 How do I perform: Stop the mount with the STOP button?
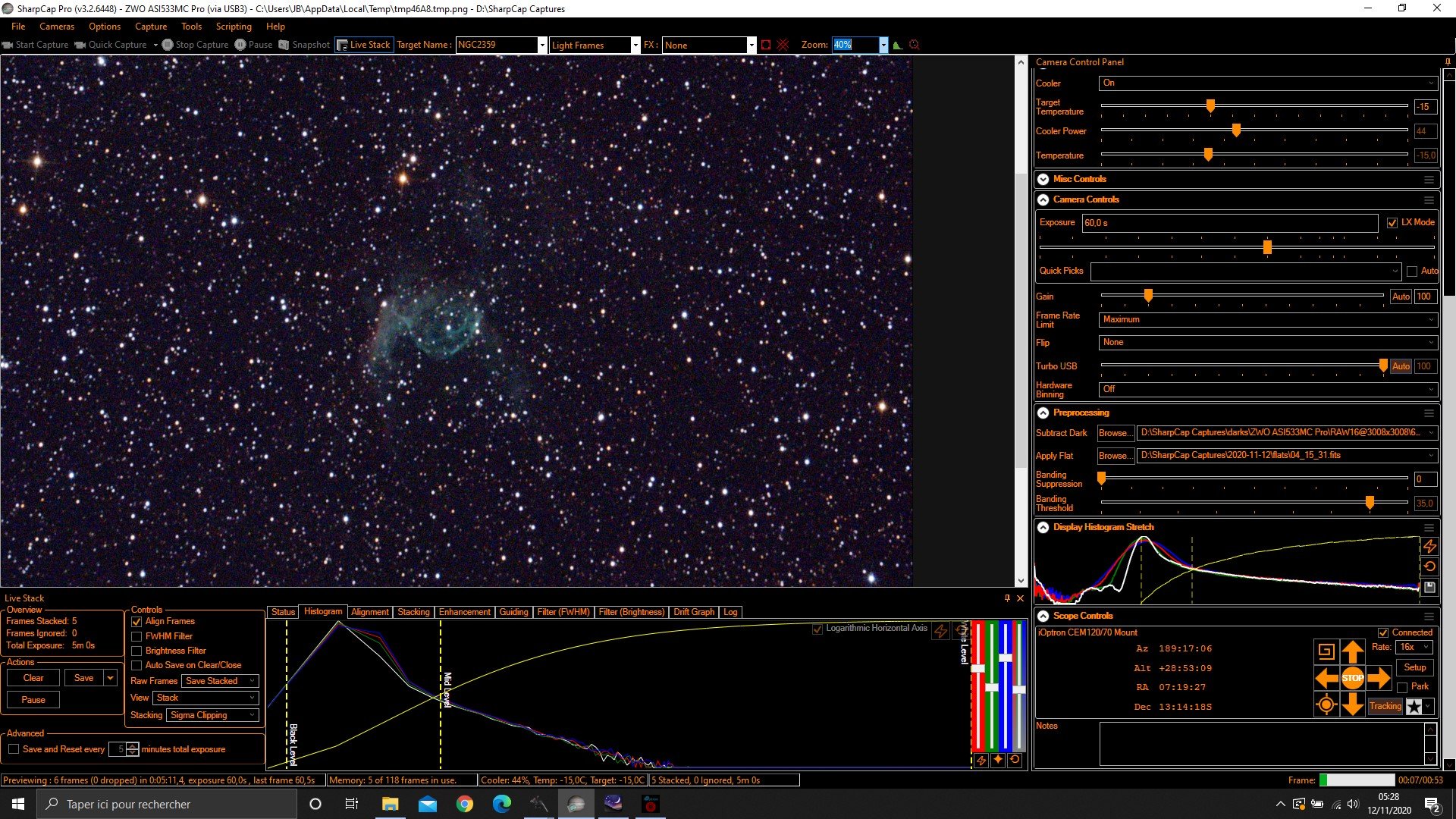(1353, 678)
